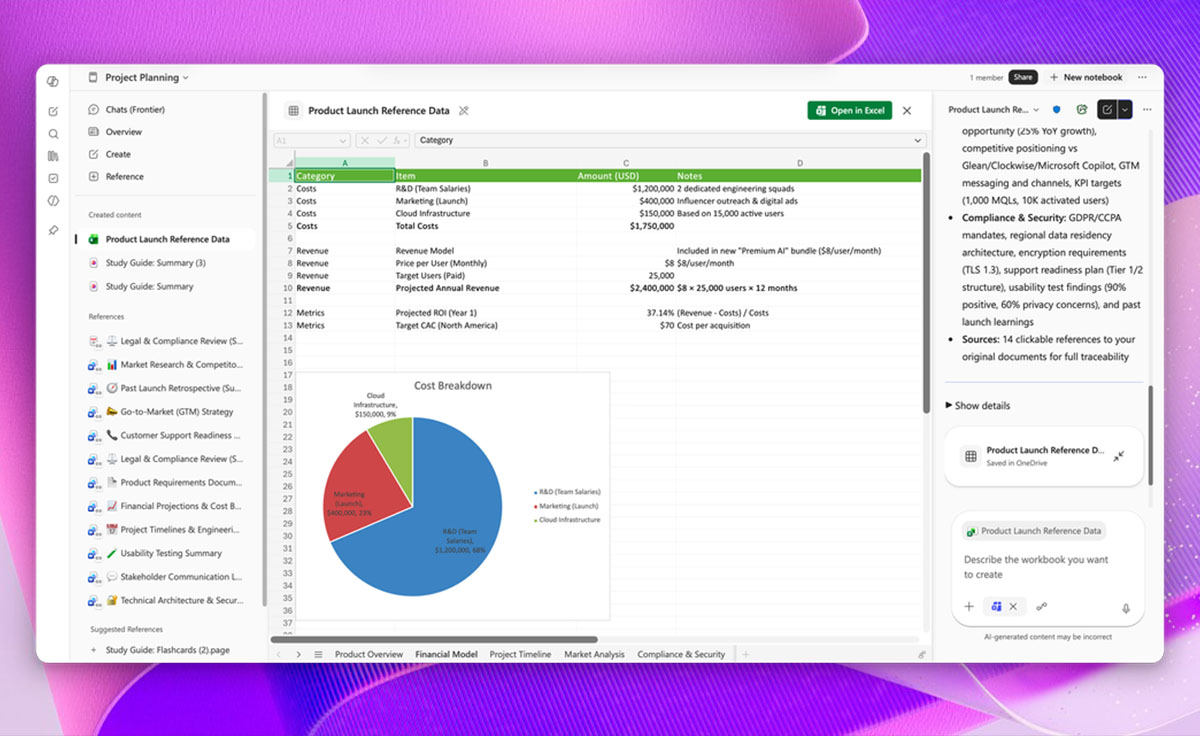Click Total Costs cell in row 5
The height and width of the screenshot is (736, 1200).
[485, 226]
